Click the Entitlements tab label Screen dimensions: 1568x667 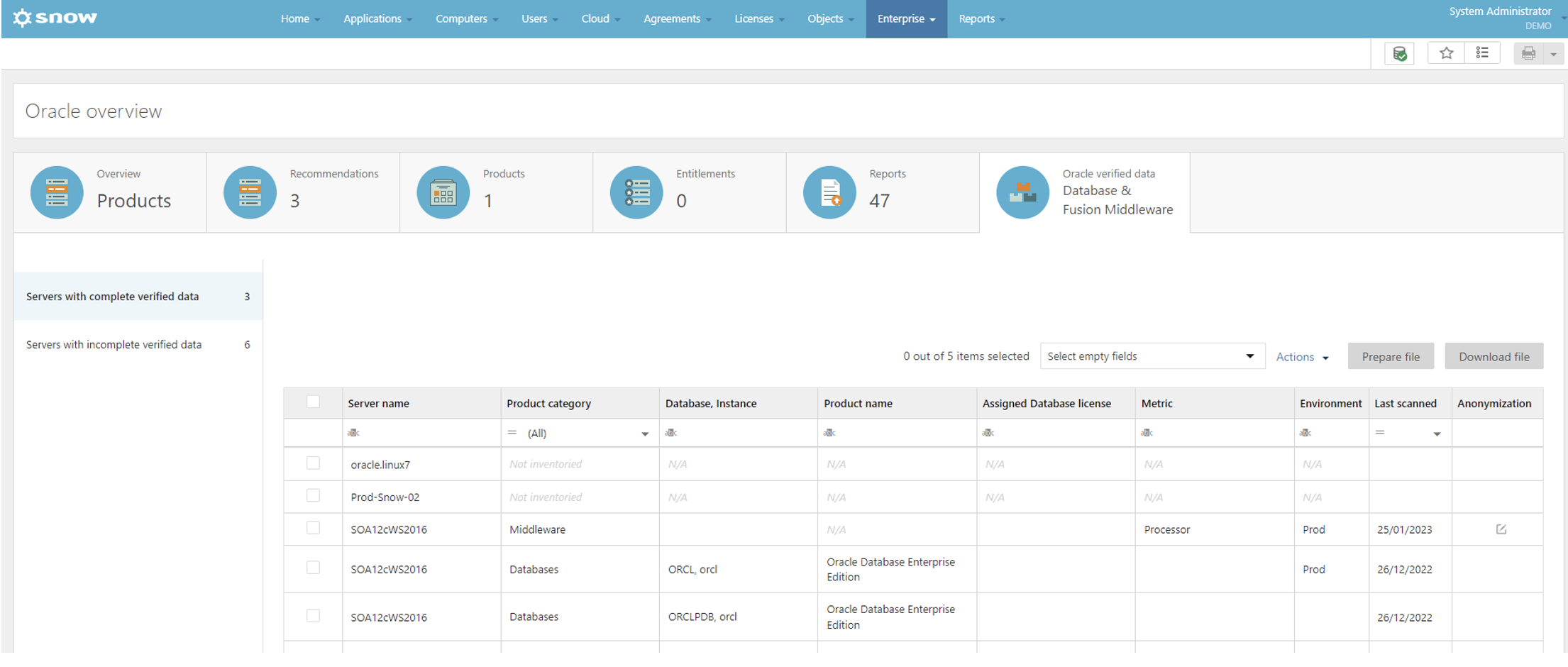705,174
